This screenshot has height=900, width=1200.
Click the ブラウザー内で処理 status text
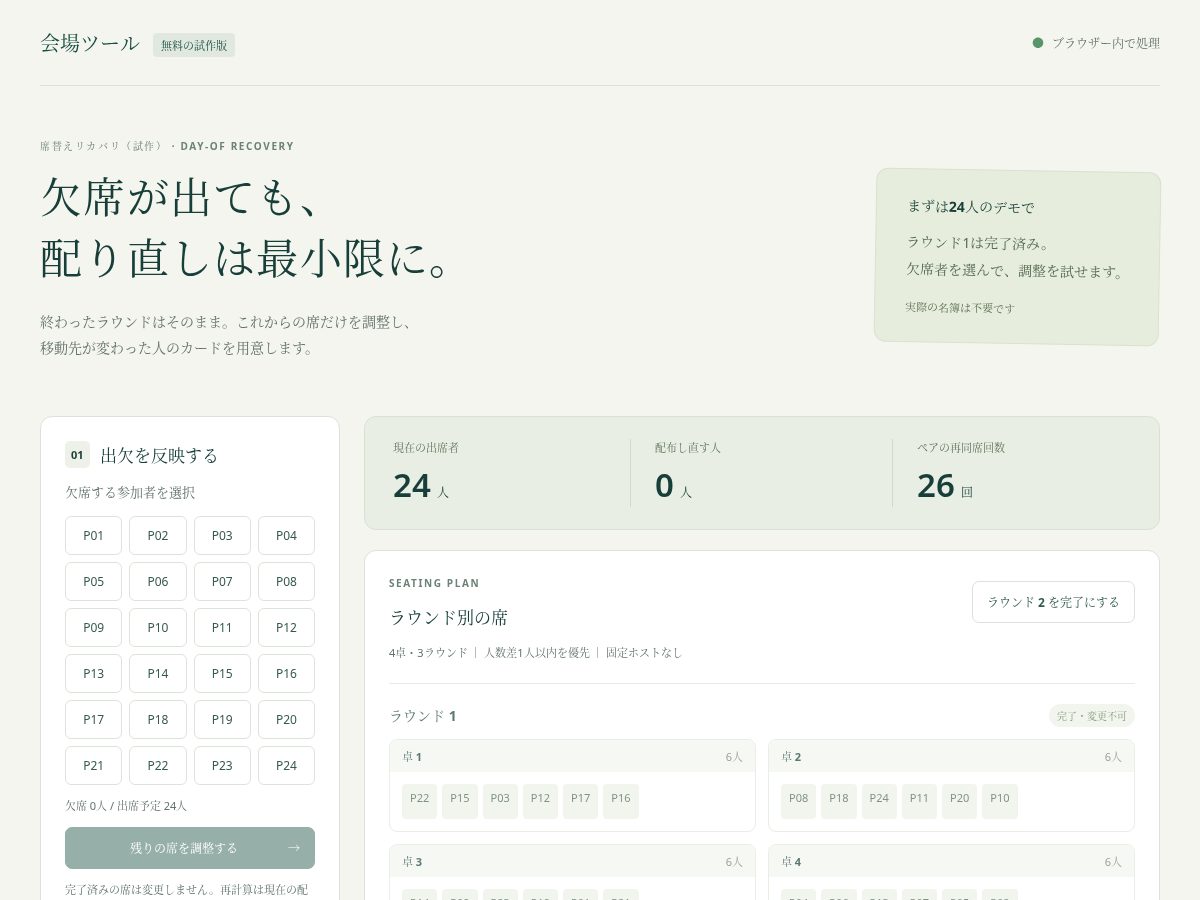click(x=1106, y=43)
